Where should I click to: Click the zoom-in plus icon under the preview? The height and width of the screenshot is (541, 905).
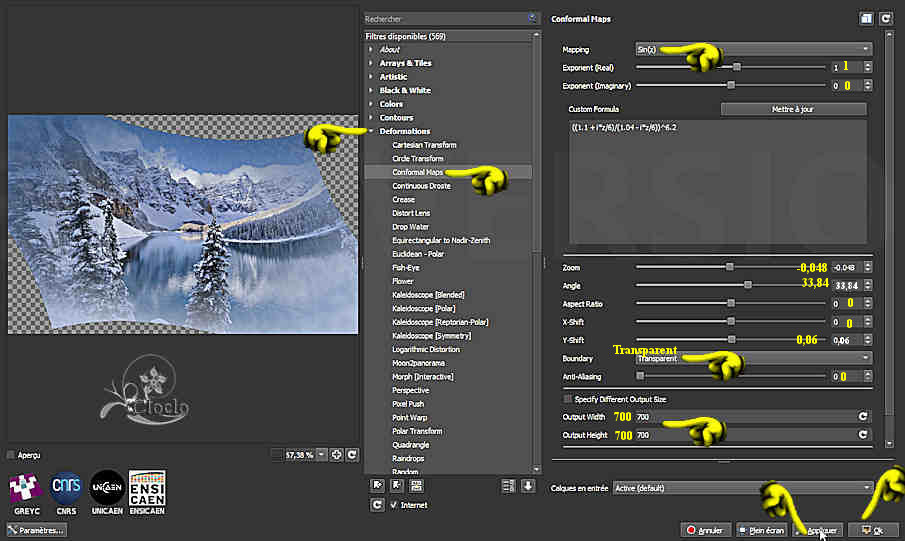click(337, 456)
